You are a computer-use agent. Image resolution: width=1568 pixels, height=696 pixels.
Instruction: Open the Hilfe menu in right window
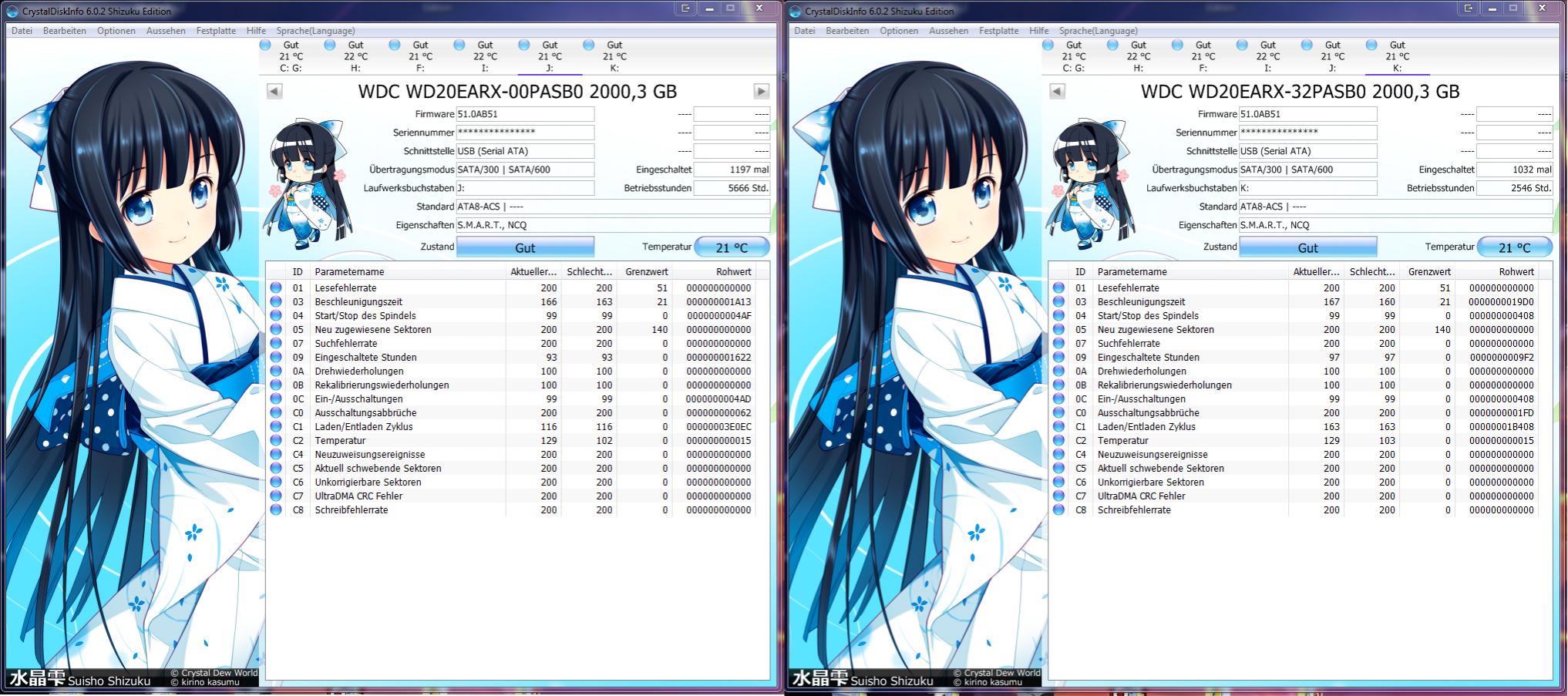click(x=1039, y=31)
